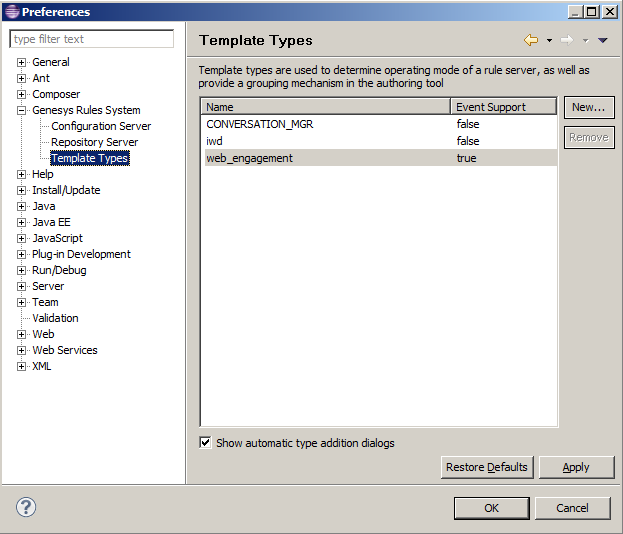Expand the Server tree node
This screenshot has height=534, width=623.
click(21, 286)
